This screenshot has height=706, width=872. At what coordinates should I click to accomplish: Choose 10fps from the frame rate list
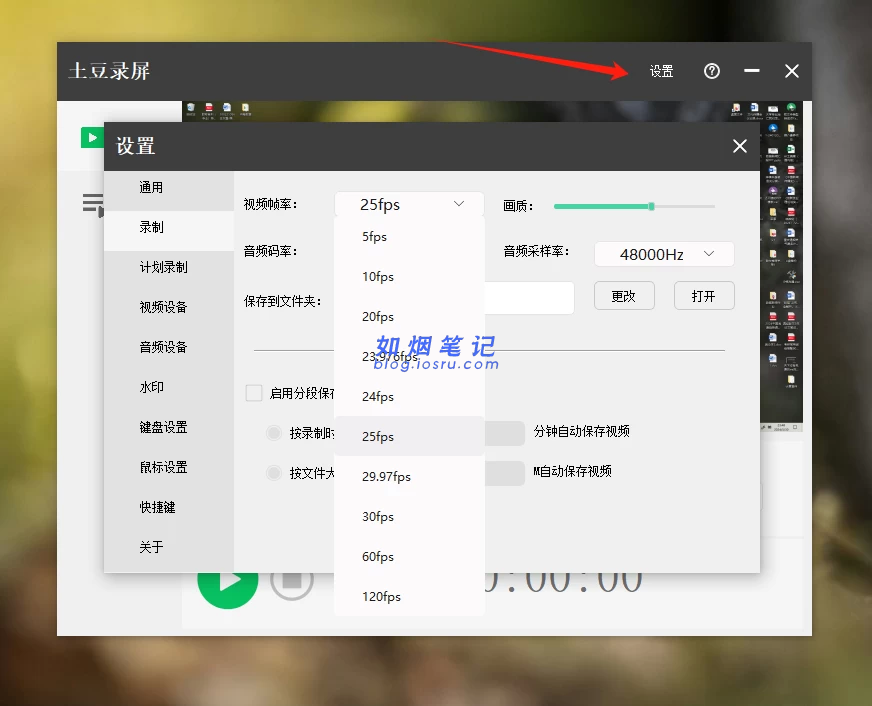(409, 277)
